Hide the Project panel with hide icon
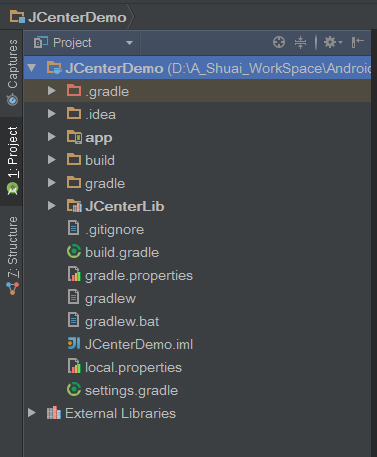Viewport: 377px width, 457px height. [357, 42]
